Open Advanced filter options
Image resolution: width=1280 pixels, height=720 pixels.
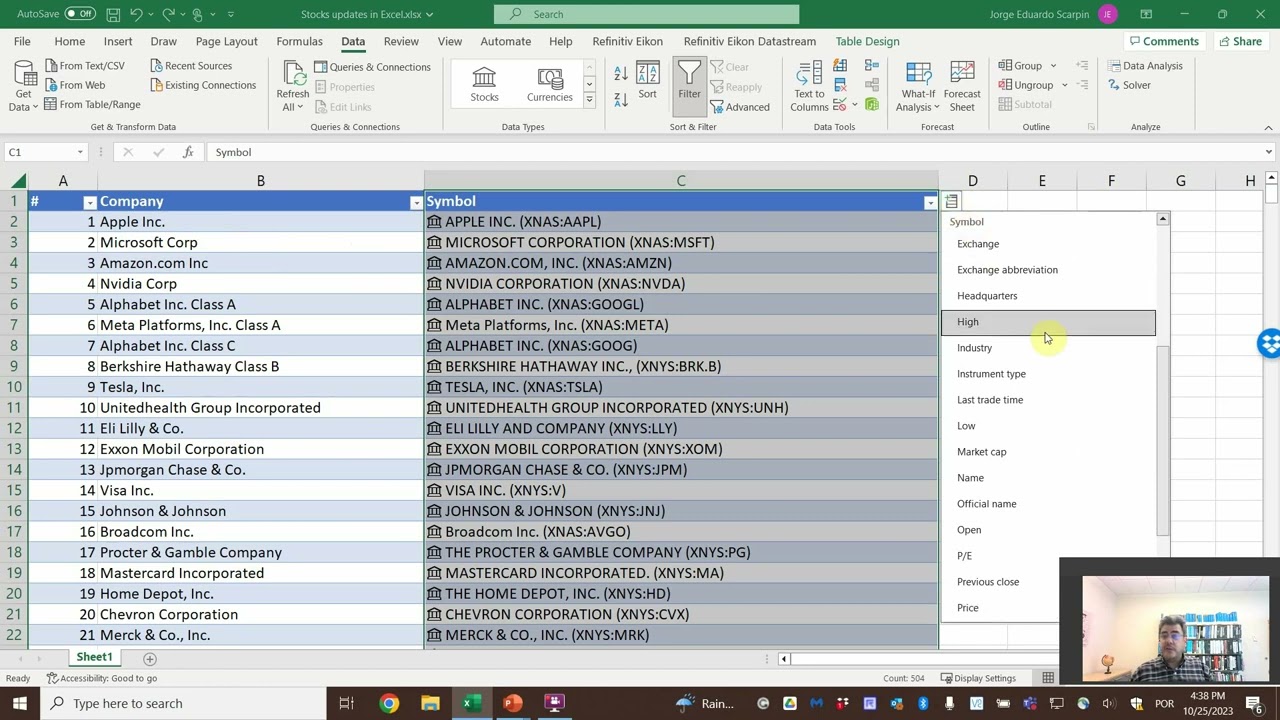coord(740,107)
